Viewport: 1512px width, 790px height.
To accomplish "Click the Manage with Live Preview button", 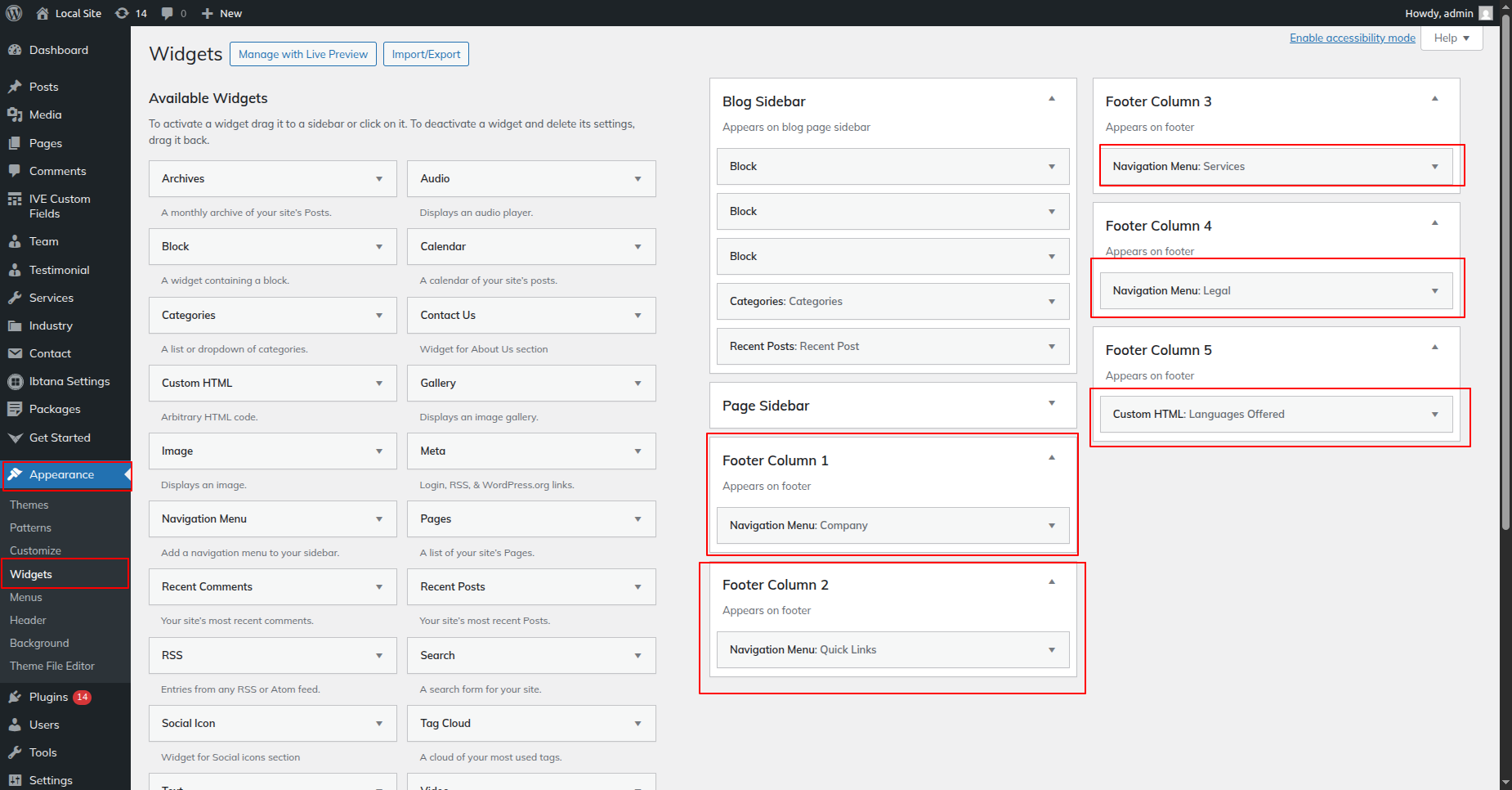I will (x=303, y=54).
